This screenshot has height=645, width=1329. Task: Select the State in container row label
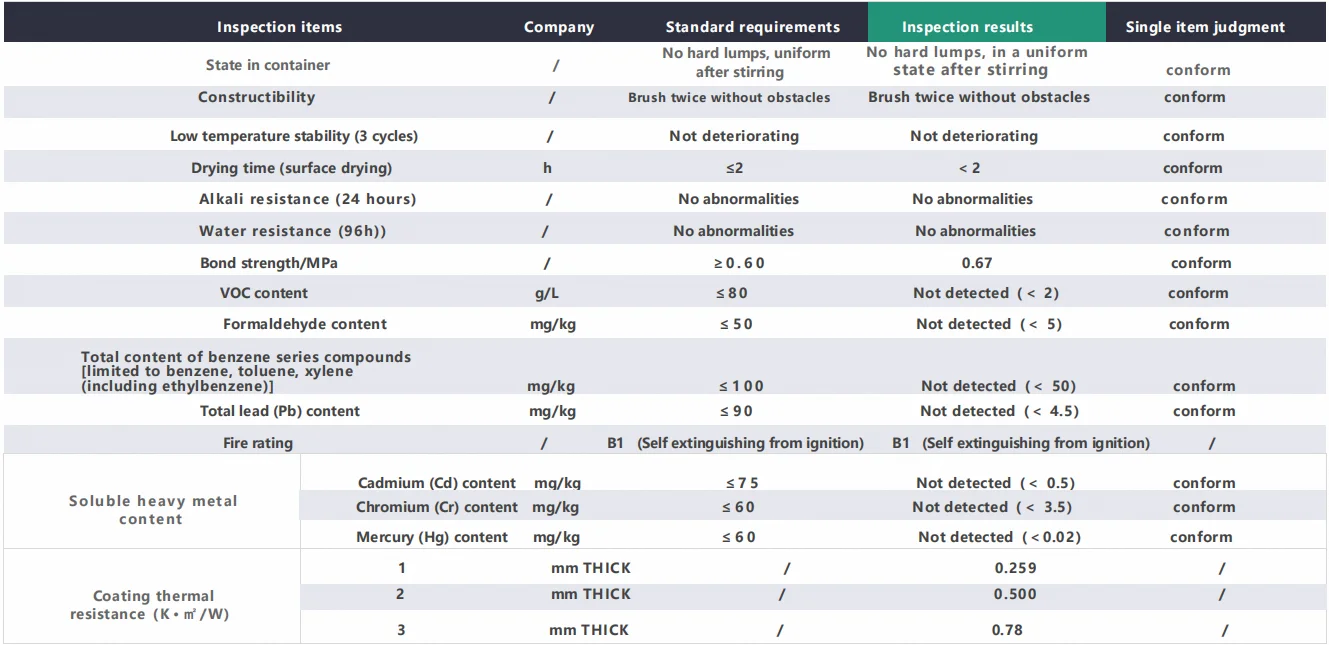pyautogui.click(x=268, y=65)
